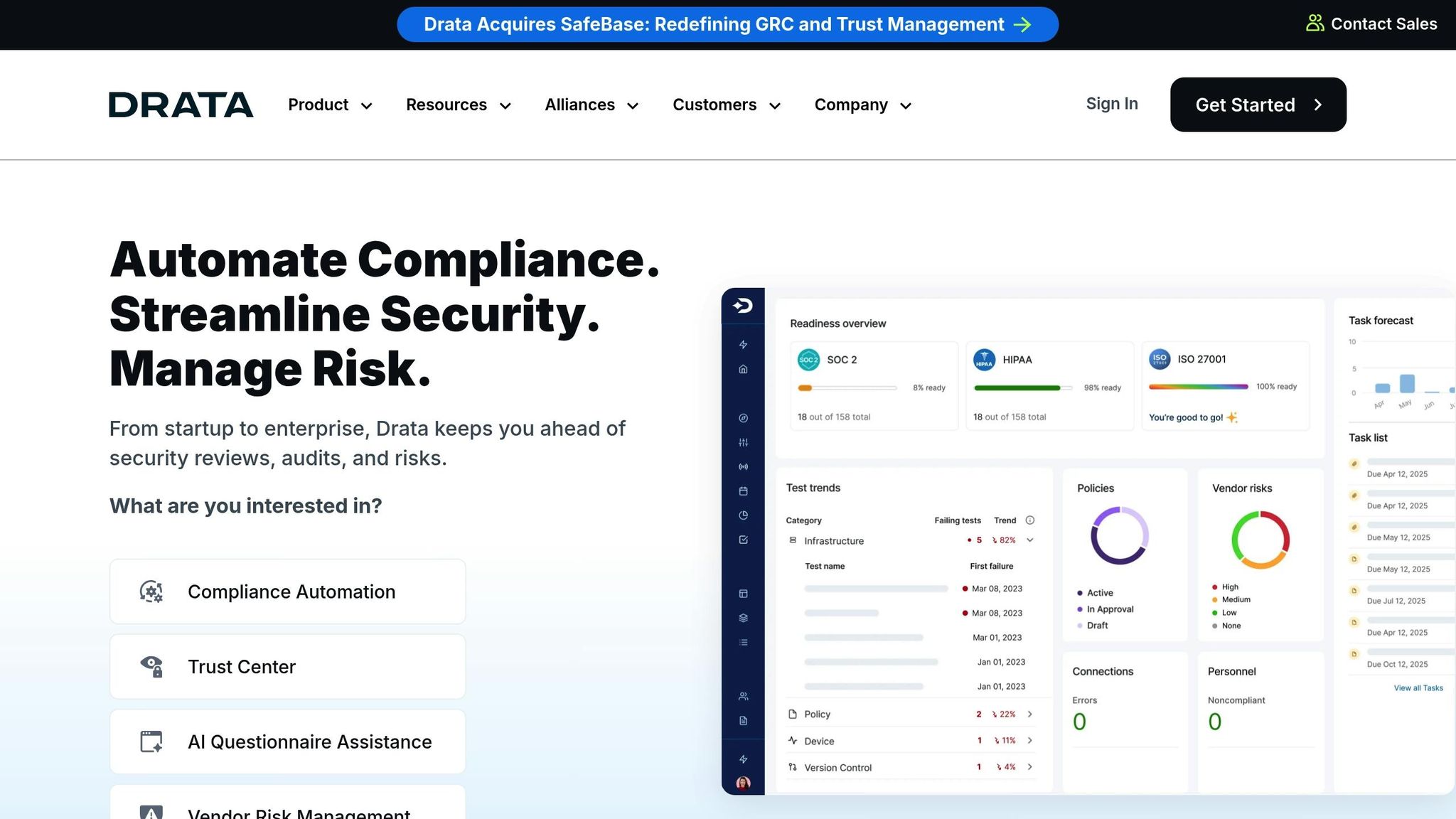
Task: Click the list icon in the dashboard sidebar
Action: coord(743,643)
